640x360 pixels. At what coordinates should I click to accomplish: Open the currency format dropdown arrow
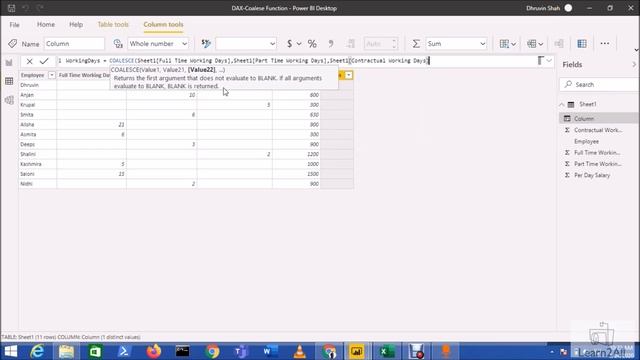(299, 44)
